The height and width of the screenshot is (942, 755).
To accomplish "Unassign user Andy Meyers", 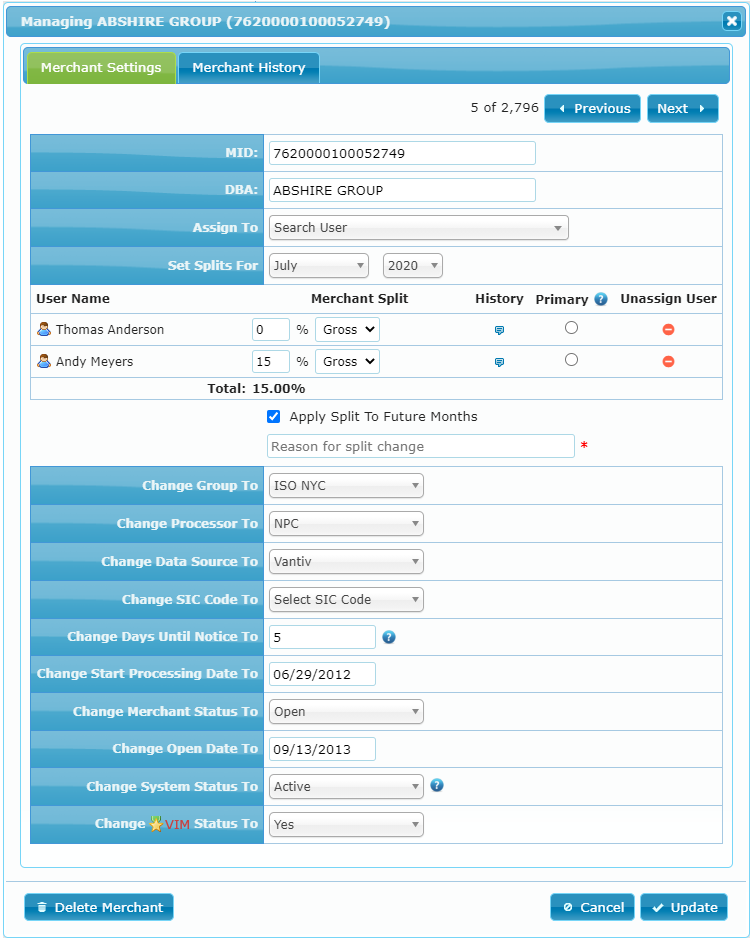I will (x=669, y=362).
